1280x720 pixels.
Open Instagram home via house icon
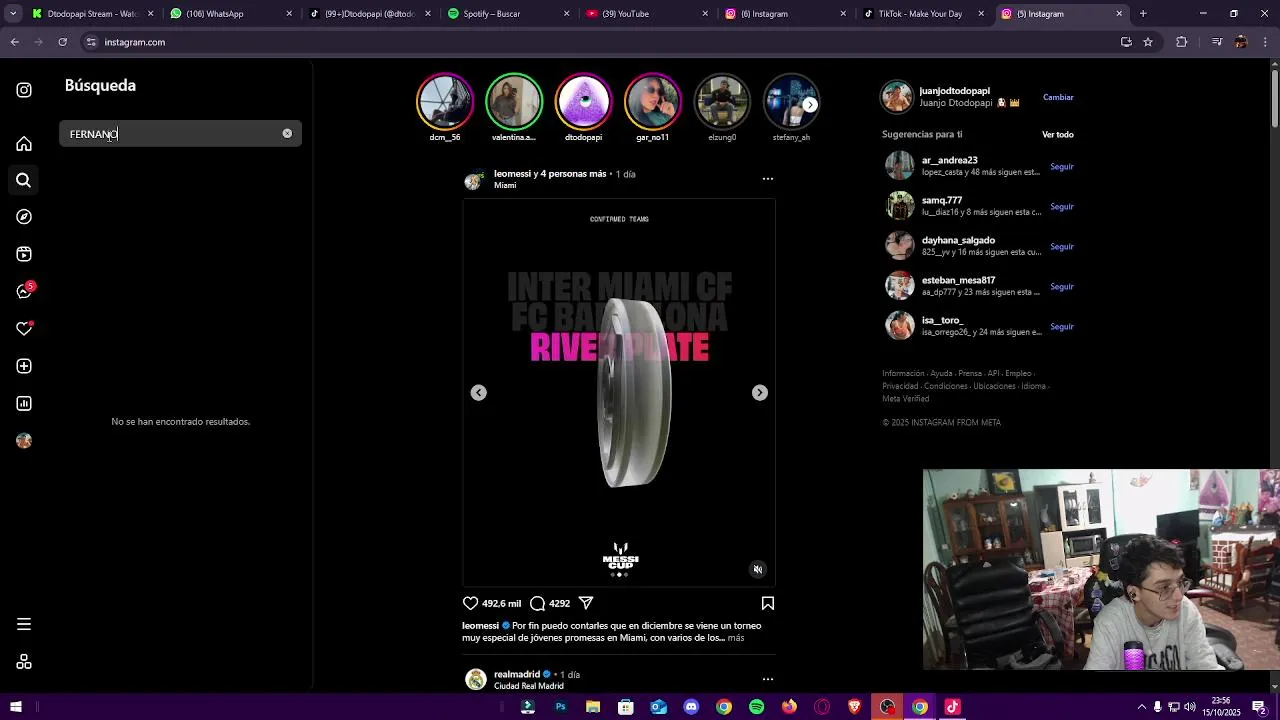point(24,143)
